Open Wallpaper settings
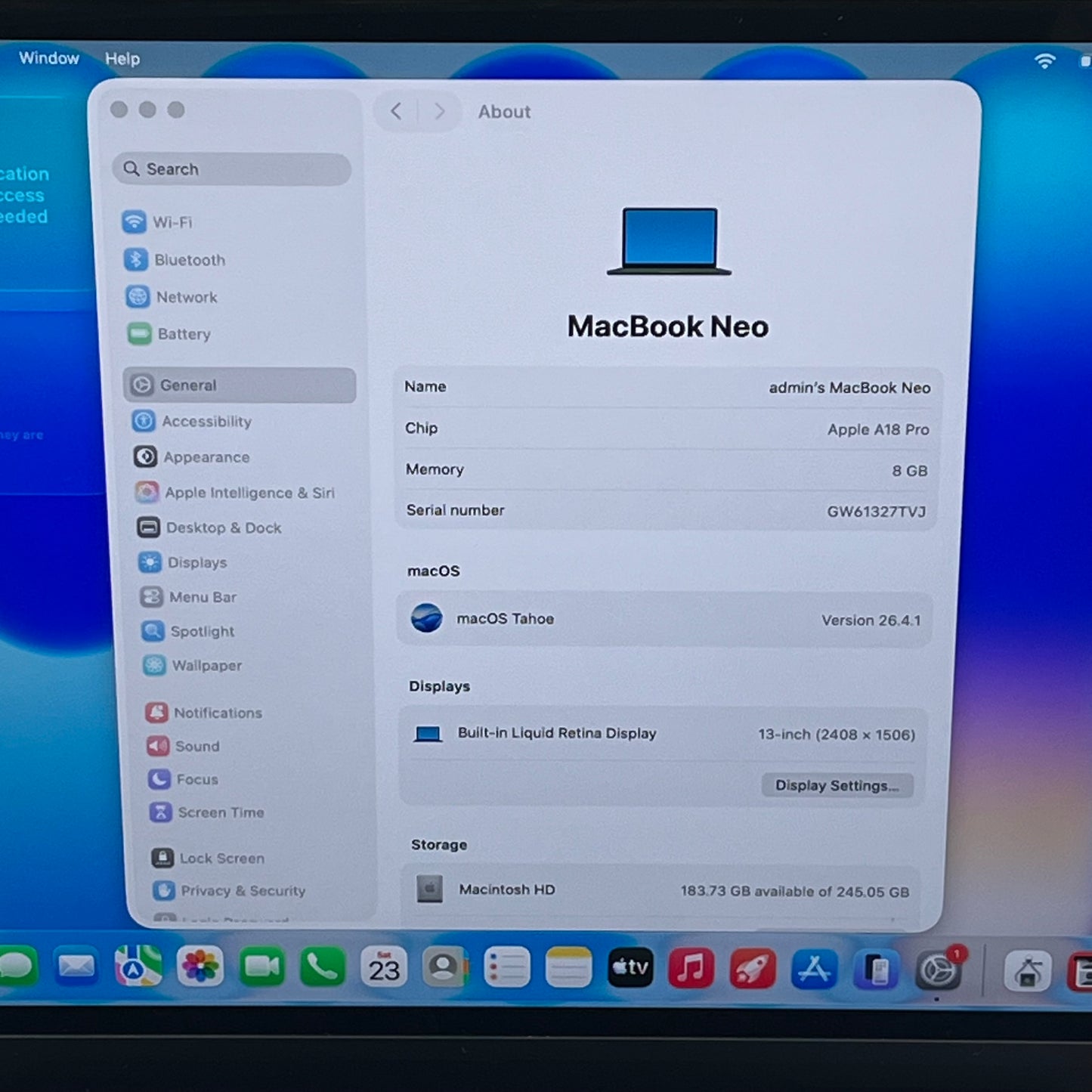 pos(193,666)
